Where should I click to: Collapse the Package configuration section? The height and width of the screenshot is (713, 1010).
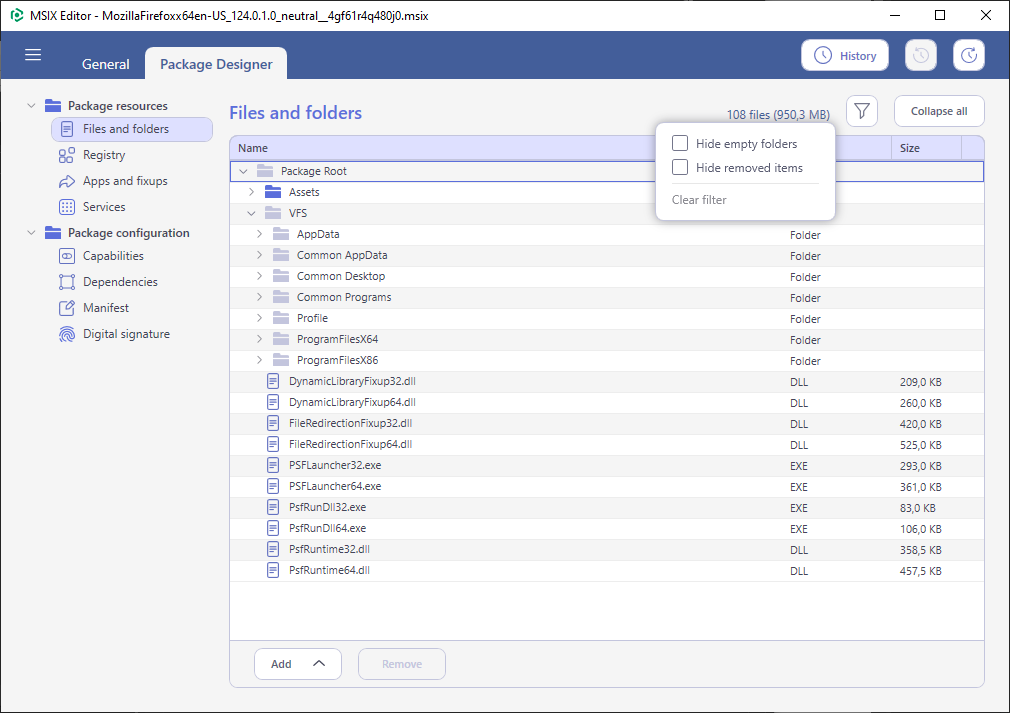[x=31, y=233]
